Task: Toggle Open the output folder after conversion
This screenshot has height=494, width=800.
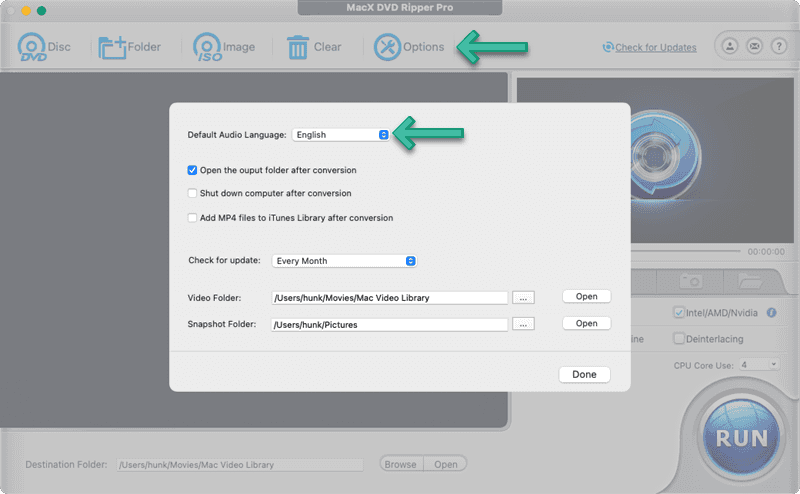Action: pyautogui.click(x=192, y=170)
